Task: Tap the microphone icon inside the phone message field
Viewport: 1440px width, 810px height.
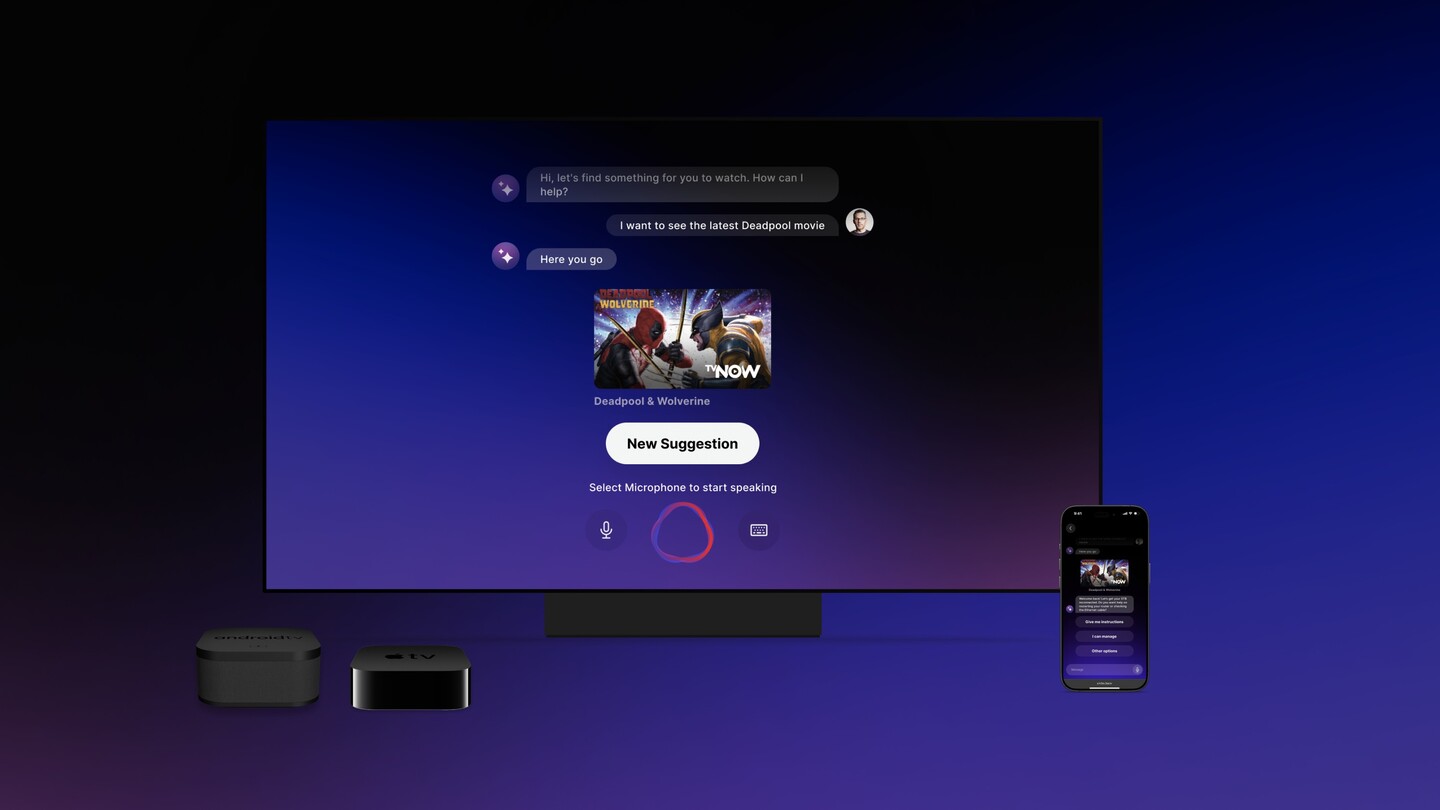Action: [x=1137, y=669]
